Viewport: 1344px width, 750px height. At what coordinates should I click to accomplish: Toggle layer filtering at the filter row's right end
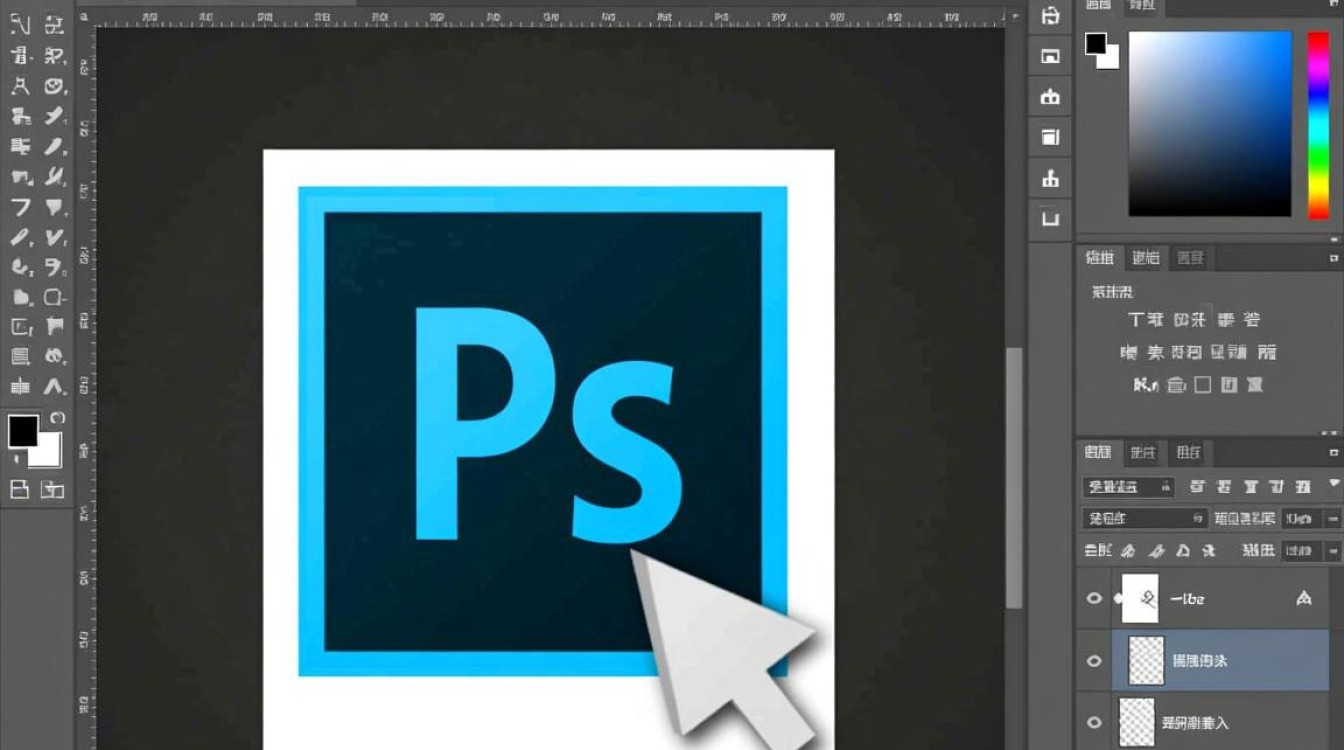[1333, 485]
